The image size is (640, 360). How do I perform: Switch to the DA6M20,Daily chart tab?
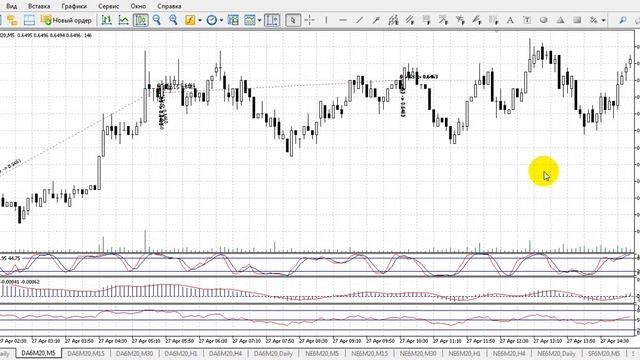pyautogui.click(x=273, y=353)
